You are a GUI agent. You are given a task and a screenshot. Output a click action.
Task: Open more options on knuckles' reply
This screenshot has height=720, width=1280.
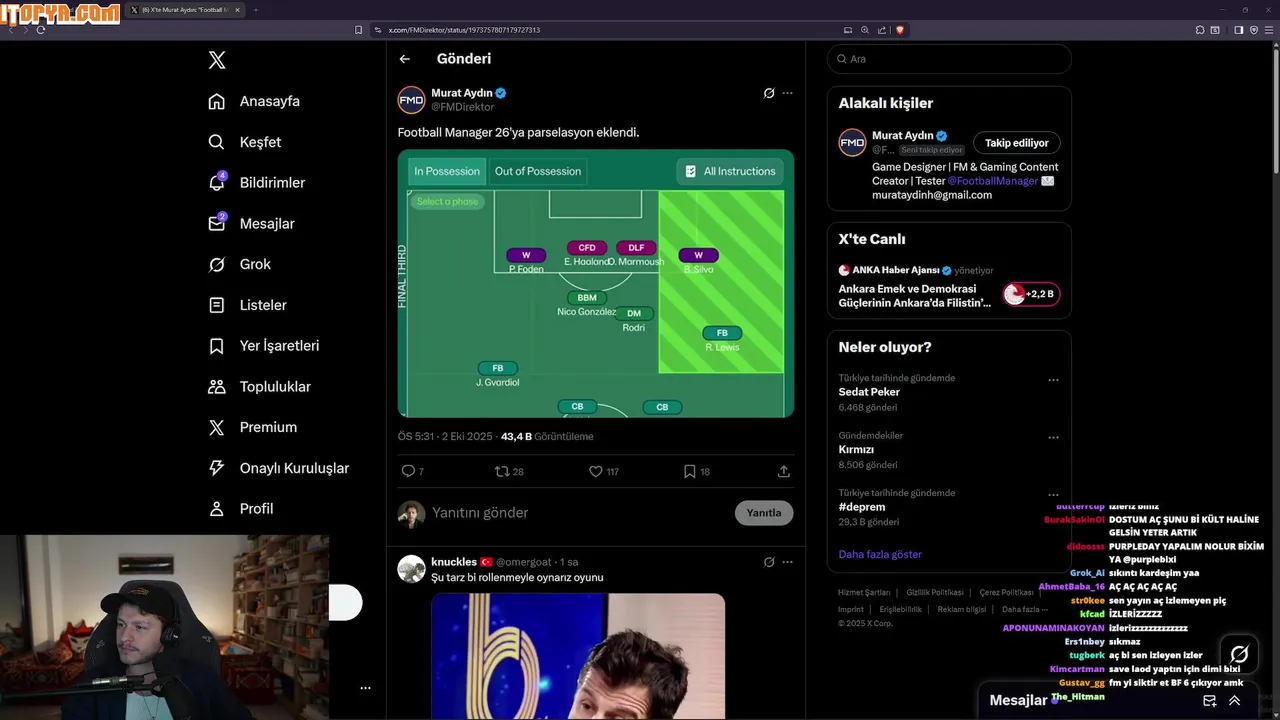point(787,562)
